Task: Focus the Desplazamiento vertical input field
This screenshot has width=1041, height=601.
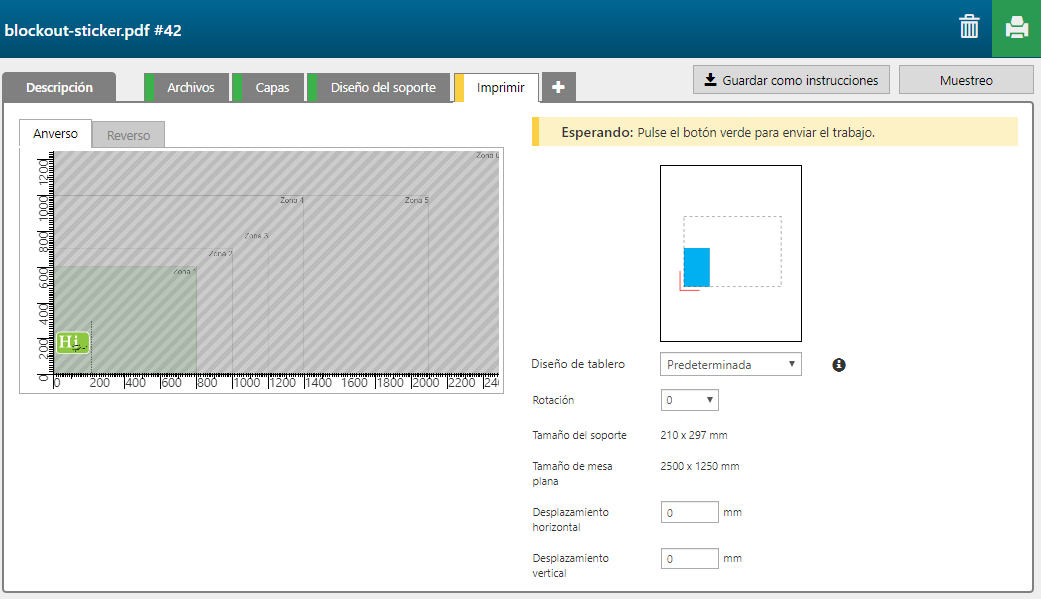Action: [x=689, y=558]
